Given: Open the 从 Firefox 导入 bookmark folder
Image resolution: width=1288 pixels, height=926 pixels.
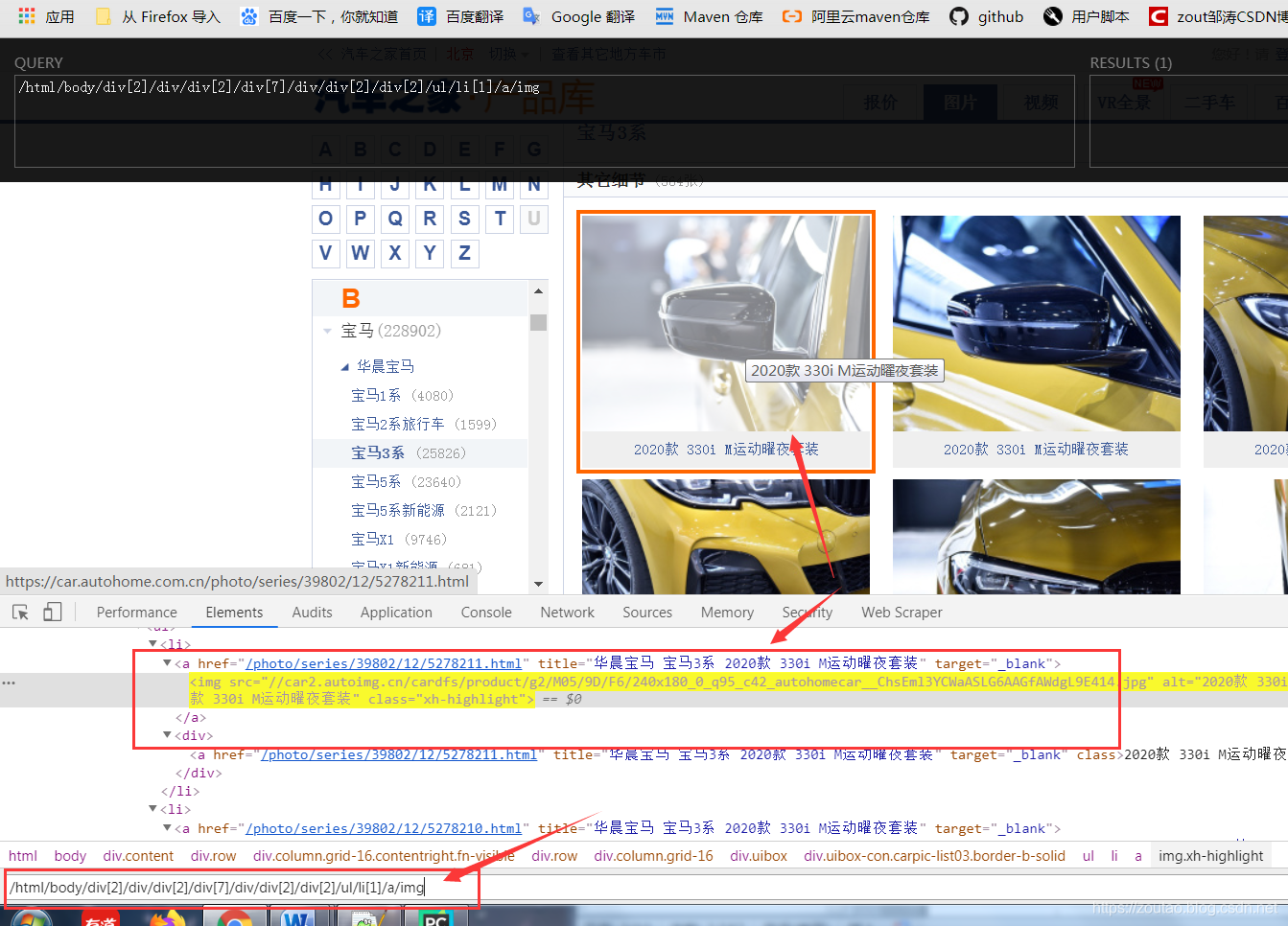Looking at the screenshot, I should coord(158,16).
